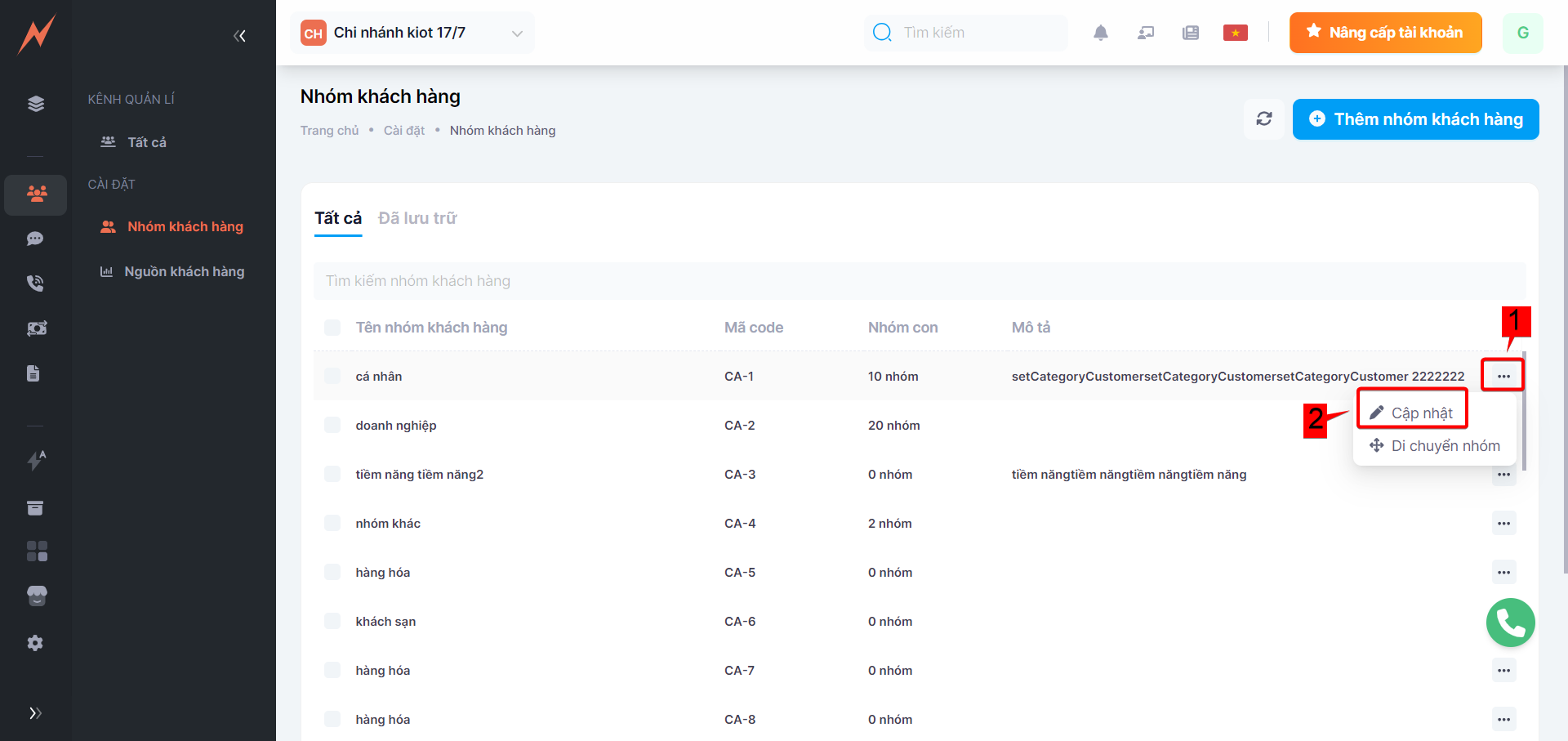The height and width of the screenshot is (741, 1568).
Task: Check the checkbox for the 'cá nhân' row
Action: (x=332, y=376)
